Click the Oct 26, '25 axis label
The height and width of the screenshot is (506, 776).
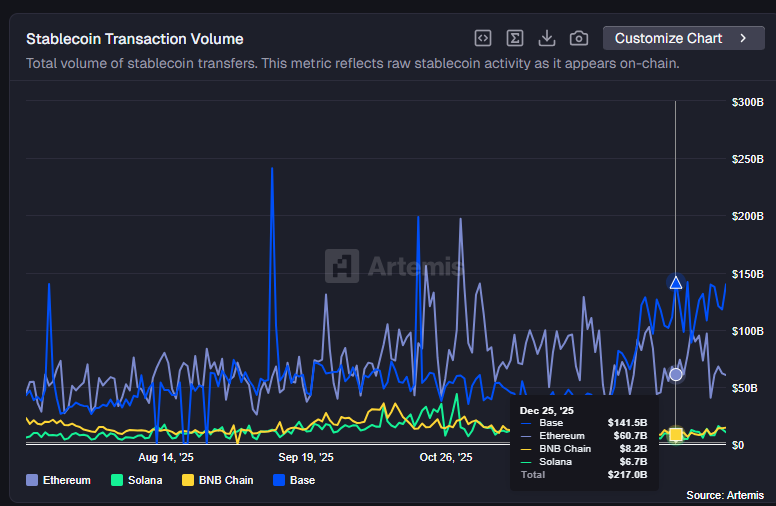pyautogui.click(x=446, y=457)
